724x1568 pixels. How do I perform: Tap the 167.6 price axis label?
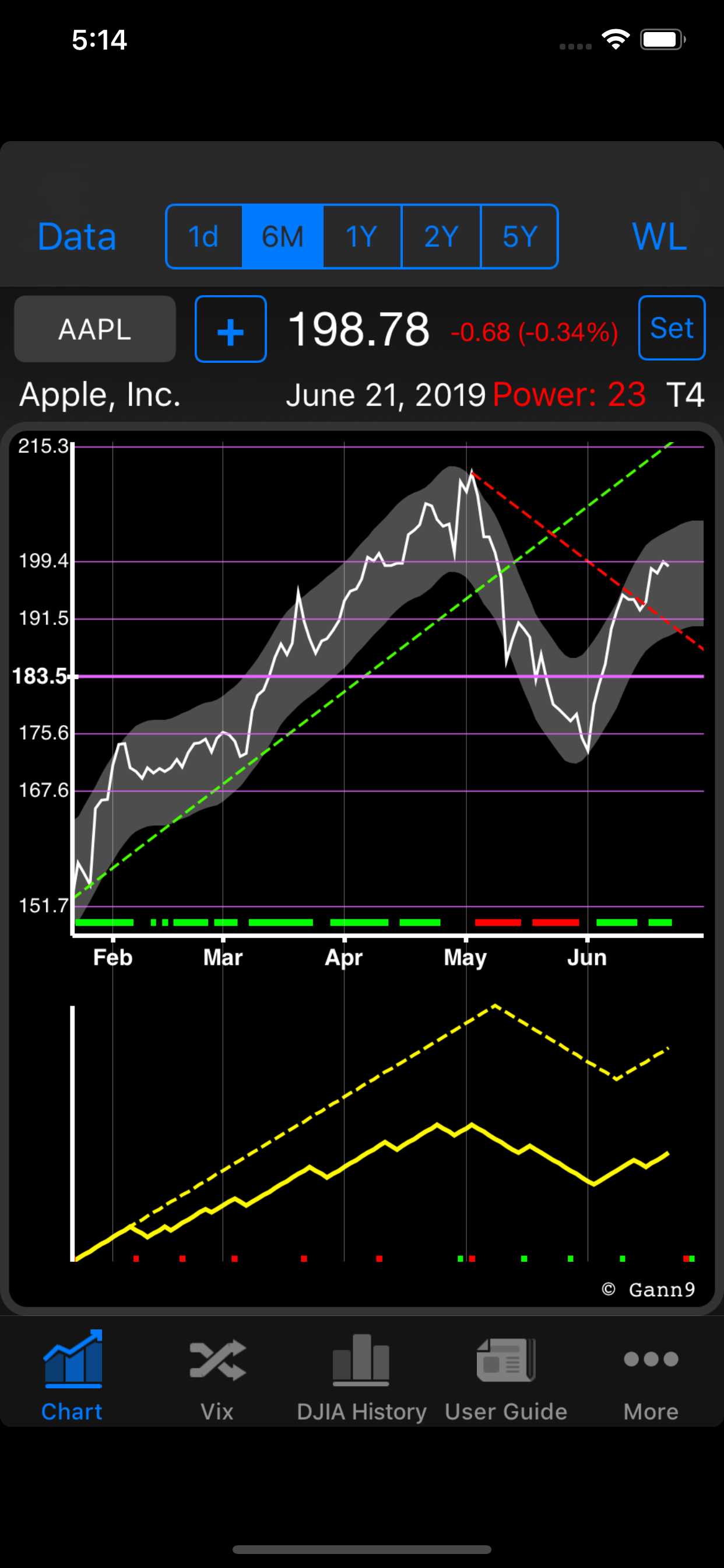pyautogui.click(x=43, y=790)
